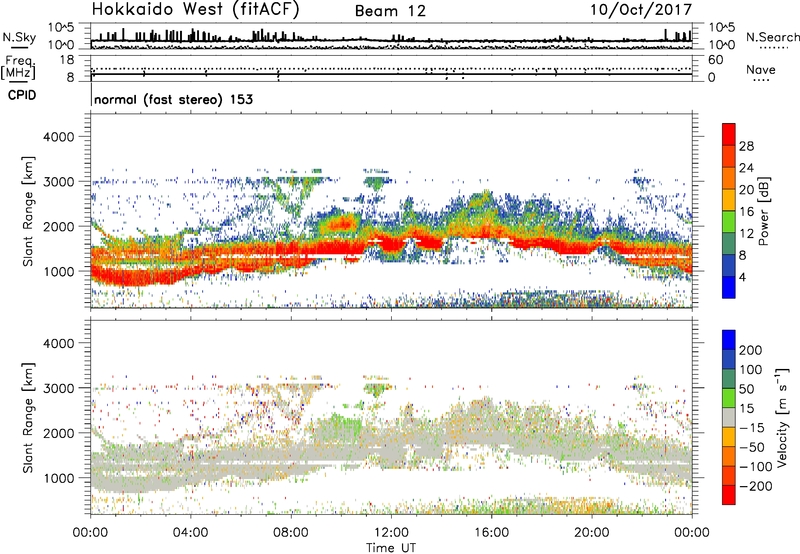800x554 pixels.
Task: Click the blue top of the velocity color bar
Action: point(729,340)
